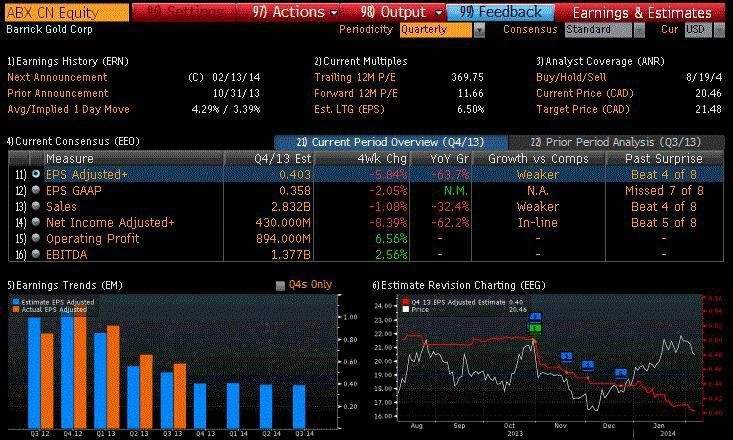Click Forward 12M P/E value 11.66
The height and width of the screenshot is (440, 733).
click(470, 93)
